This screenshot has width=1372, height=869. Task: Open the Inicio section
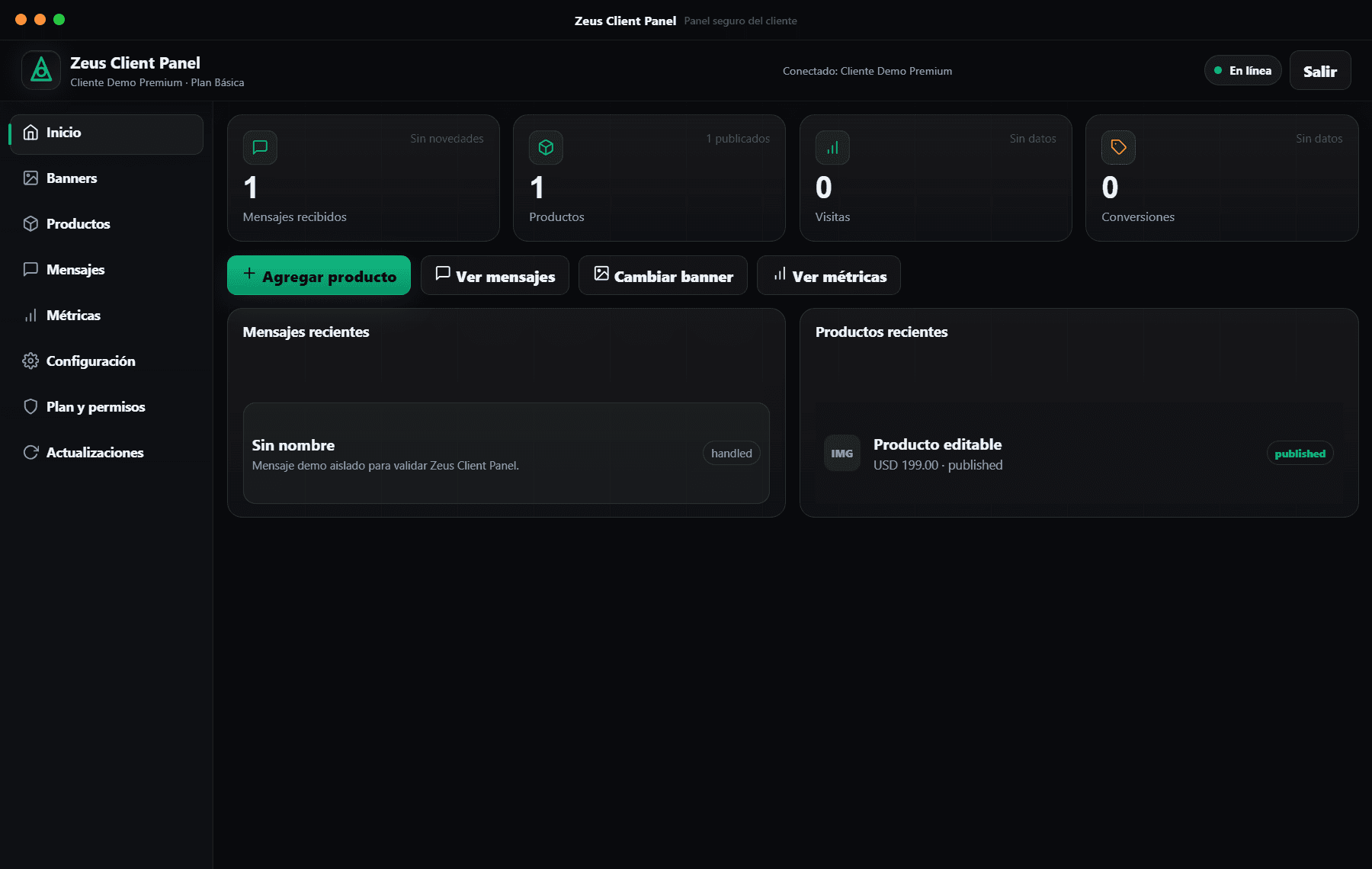coord(107,134)
